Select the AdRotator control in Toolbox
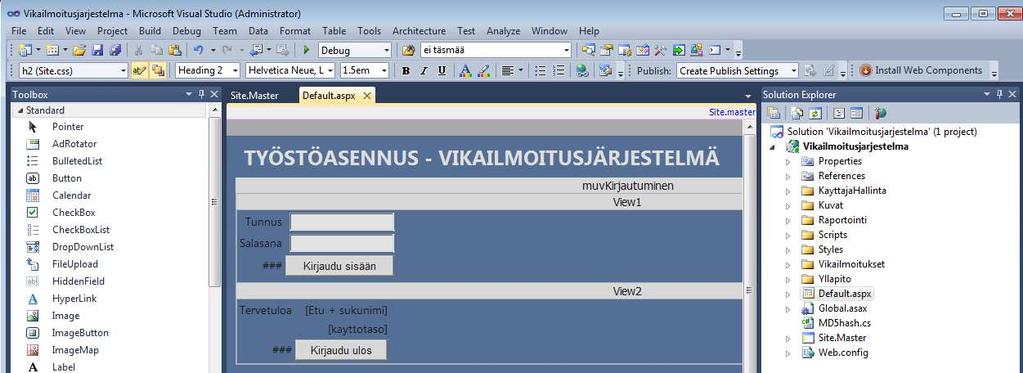This screenshot has height=373, width=1023. 74,143
